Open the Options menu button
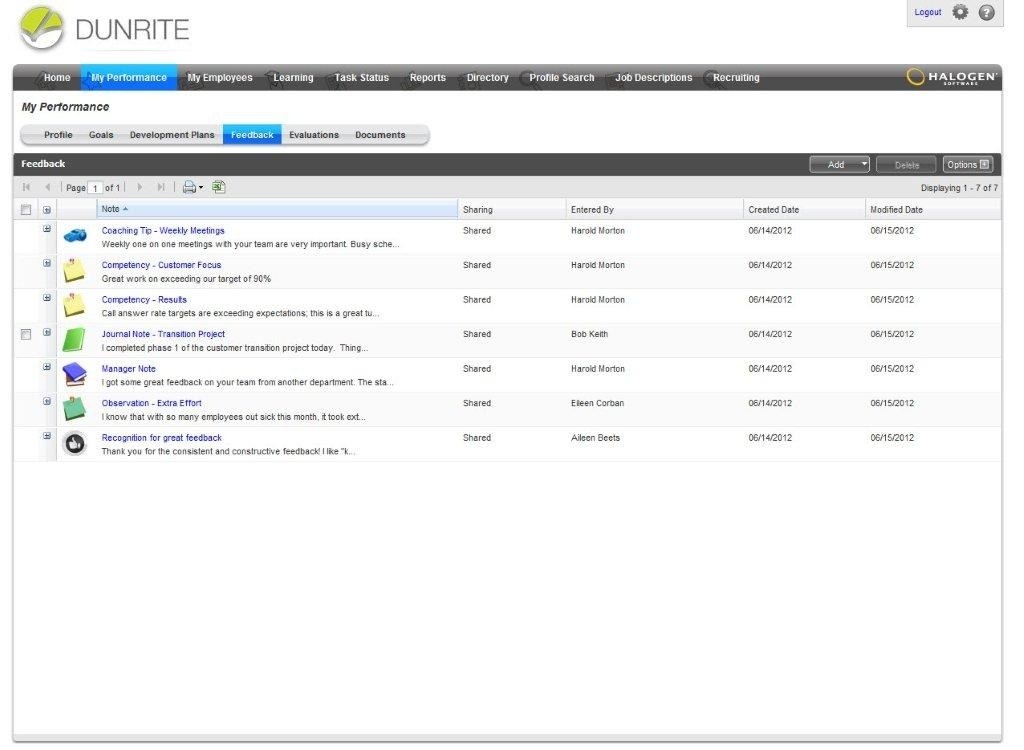Screen dimensions: 1024x750 click(968, 165)
